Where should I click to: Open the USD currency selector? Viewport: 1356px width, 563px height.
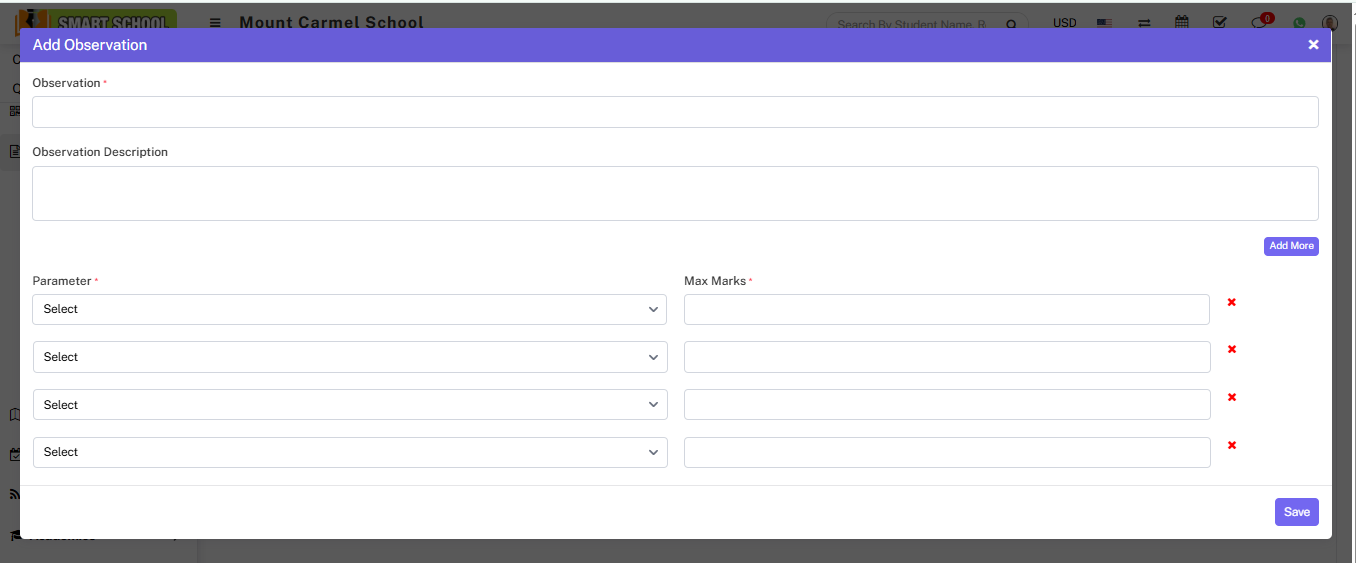(x=1064, y=22)
